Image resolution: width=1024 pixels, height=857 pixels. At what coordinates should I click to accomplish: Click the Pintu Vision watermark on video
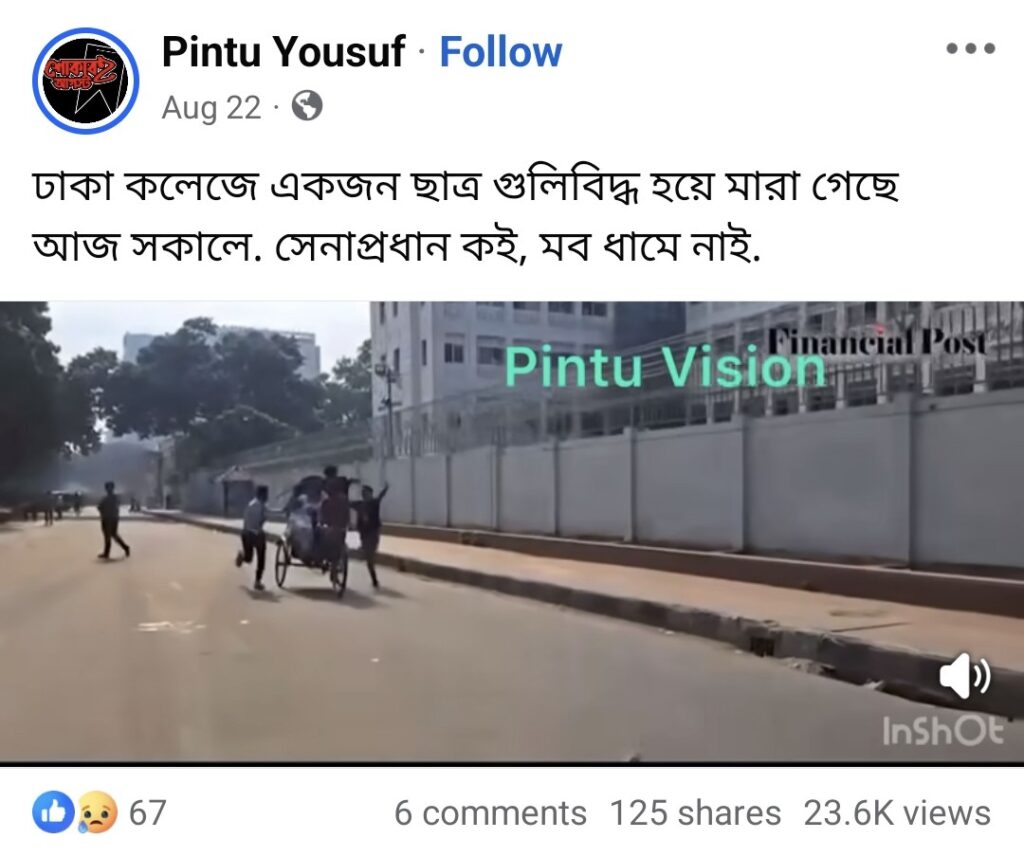[x=665, y=366]
